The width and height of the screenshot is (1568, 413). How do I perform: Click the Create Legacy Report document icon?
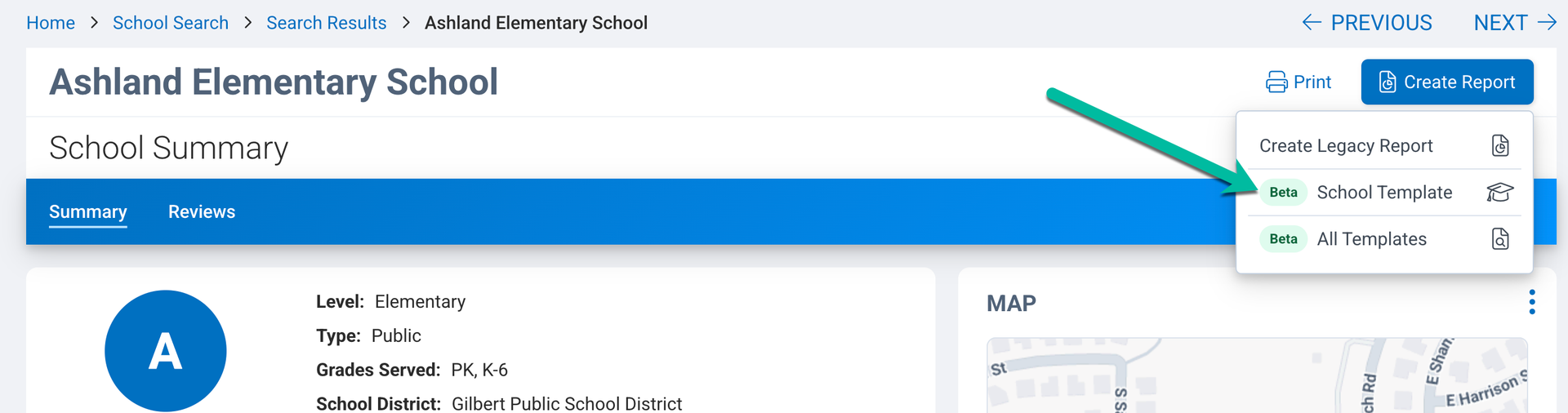pos(1500,146)
